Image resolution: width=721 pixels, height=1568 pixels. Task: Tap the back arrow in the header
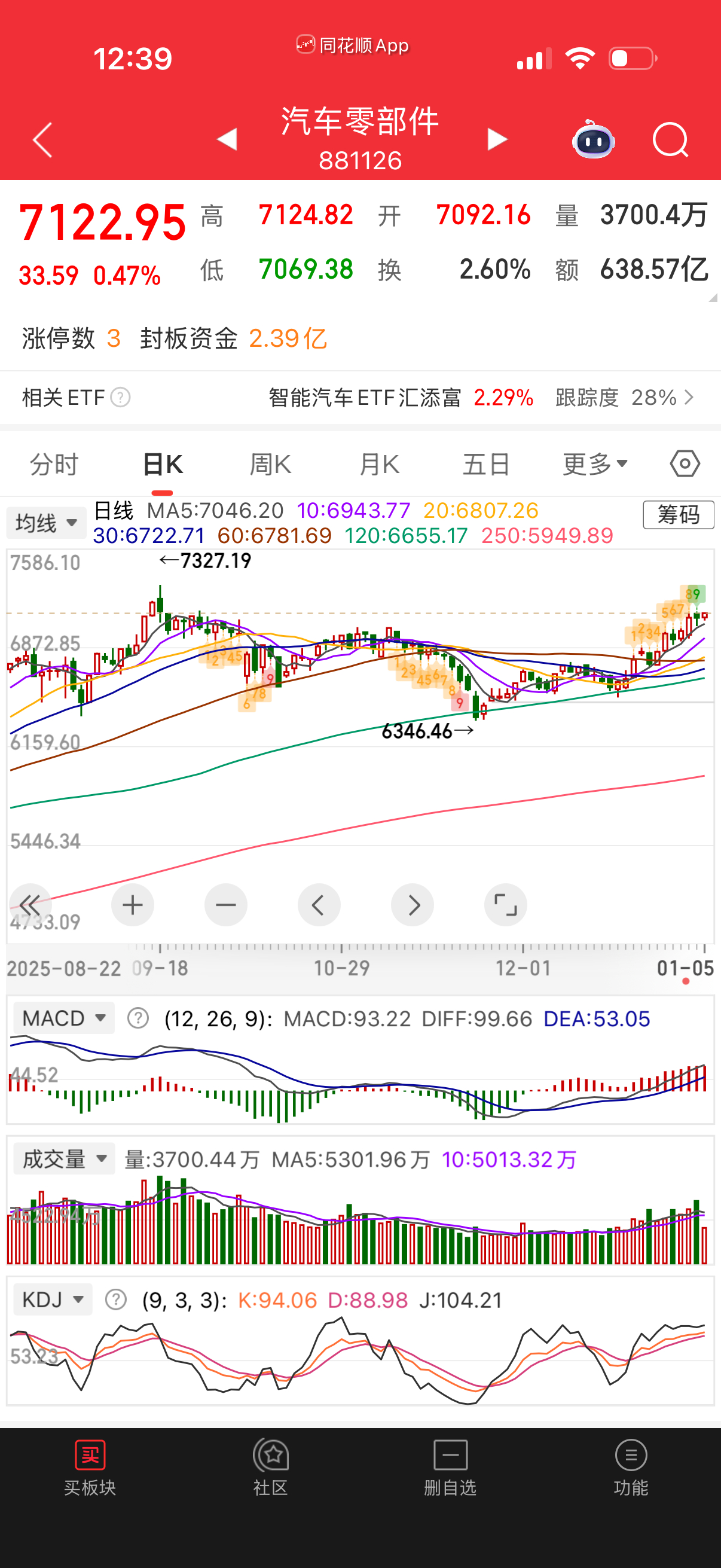(42, 140)
